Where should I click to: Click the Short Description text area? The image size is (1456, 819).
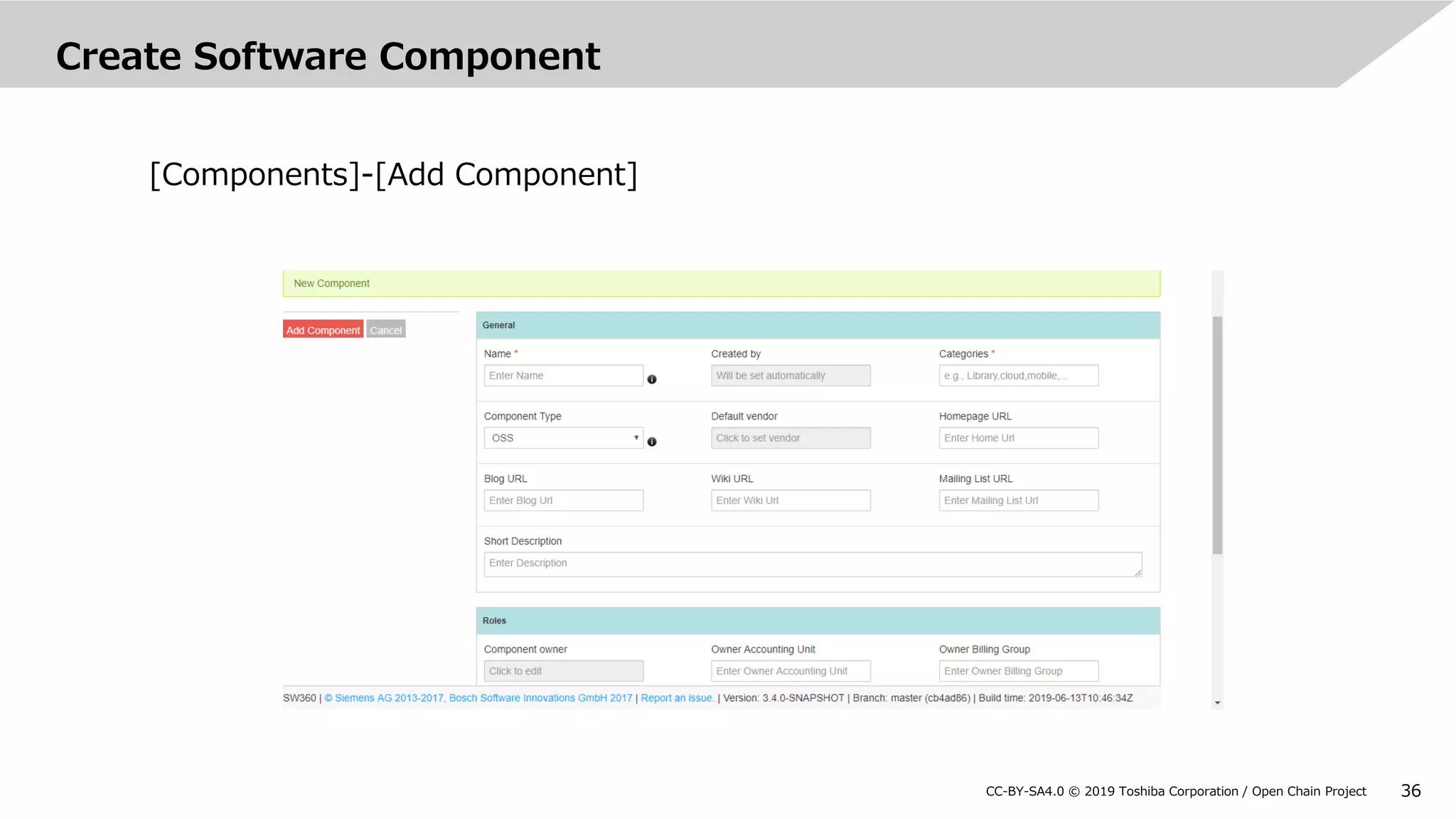tap(813, 564)
